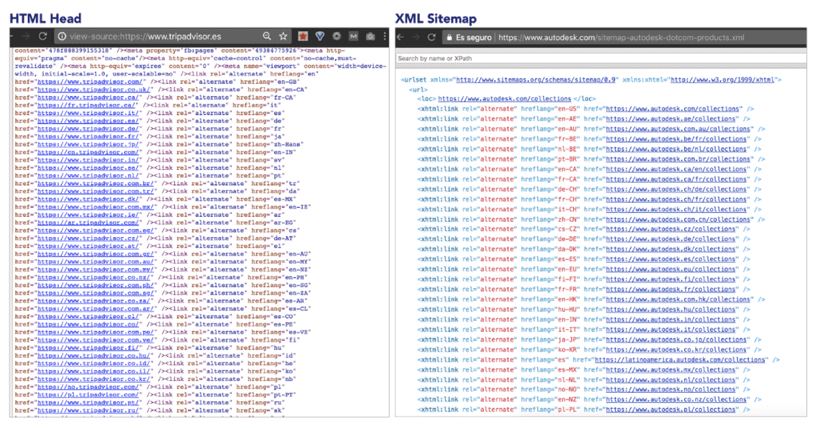Open the autodesk.be/fr/collections link
Image resolution: width=819 pixels, height=428 pixels.
pyautogui.click(x=676, y=139)
